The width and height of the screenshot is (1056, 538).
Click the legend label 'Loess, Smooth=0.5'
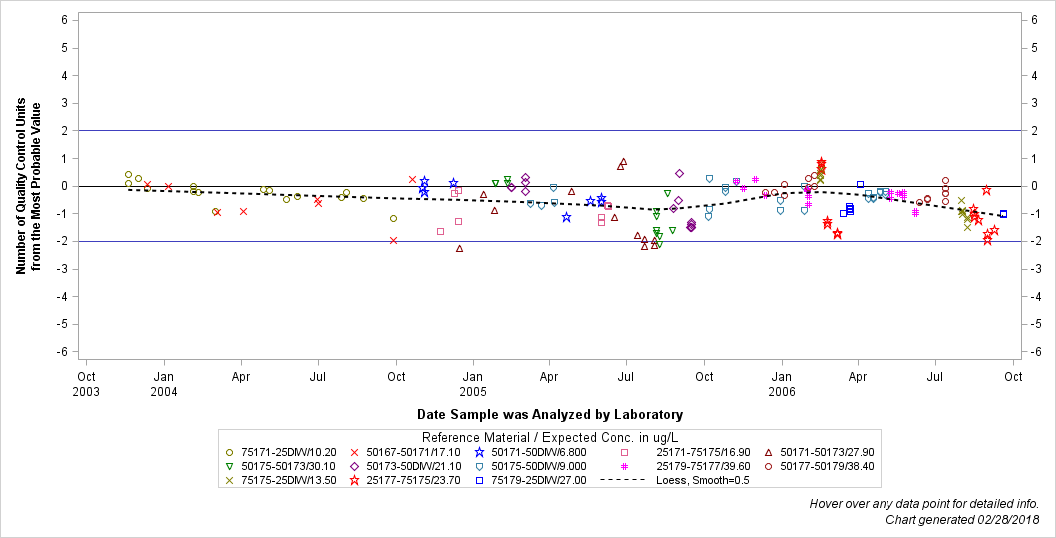[x=702, y=480]
